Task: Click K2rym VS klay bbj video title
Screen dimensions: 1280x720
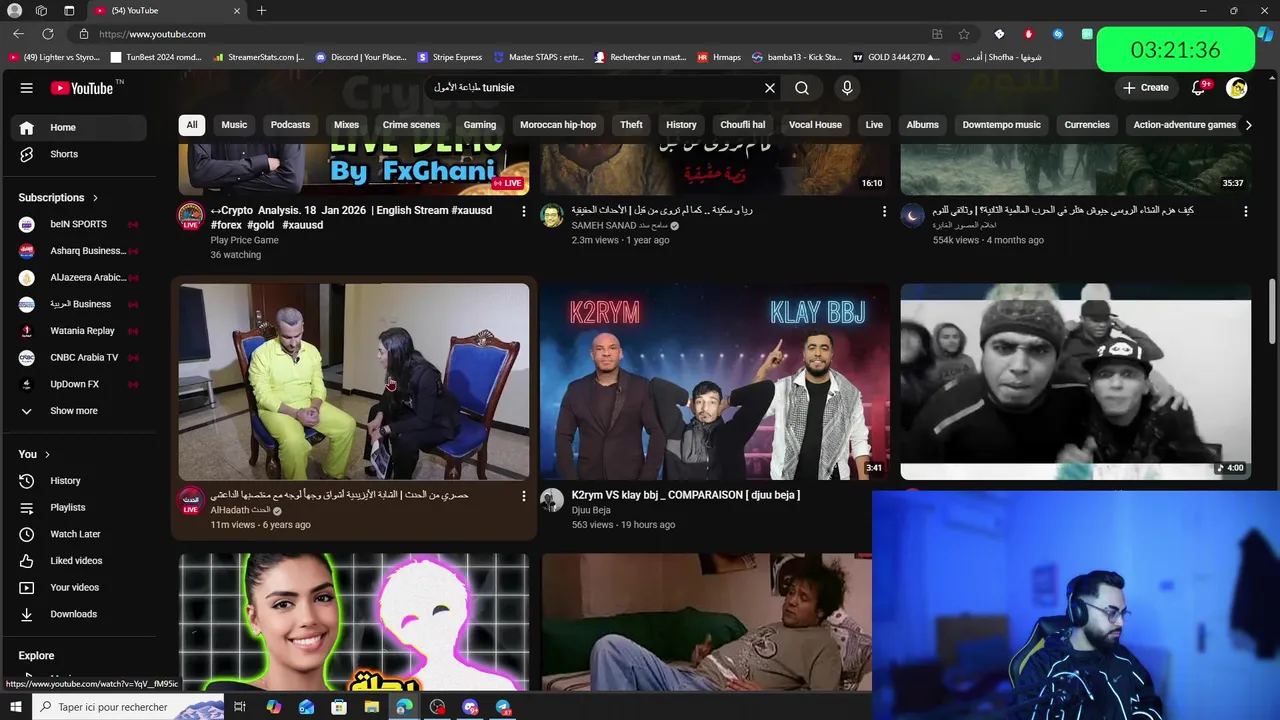Action: pyautogui.click(x=685, y=495)
